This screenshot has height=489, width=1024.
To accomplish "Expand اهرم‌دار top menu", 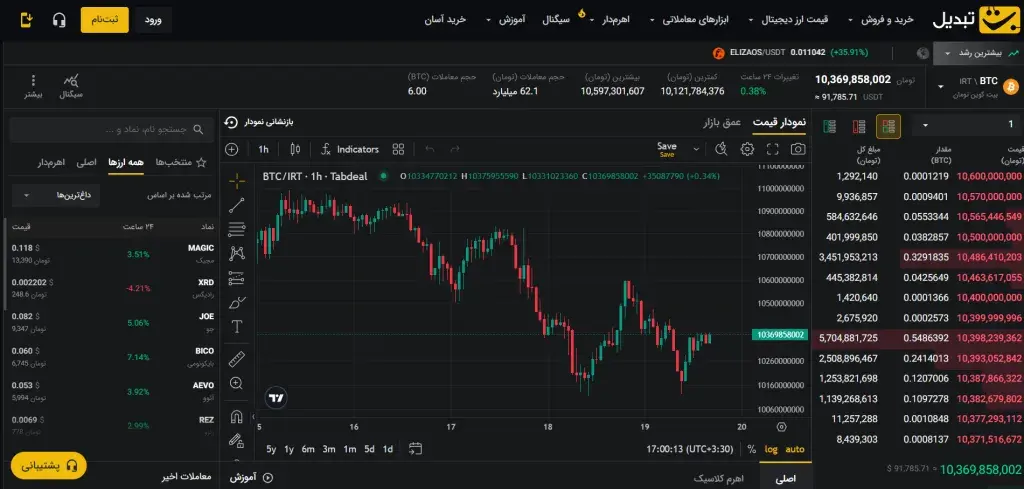I will click(609, 20).
